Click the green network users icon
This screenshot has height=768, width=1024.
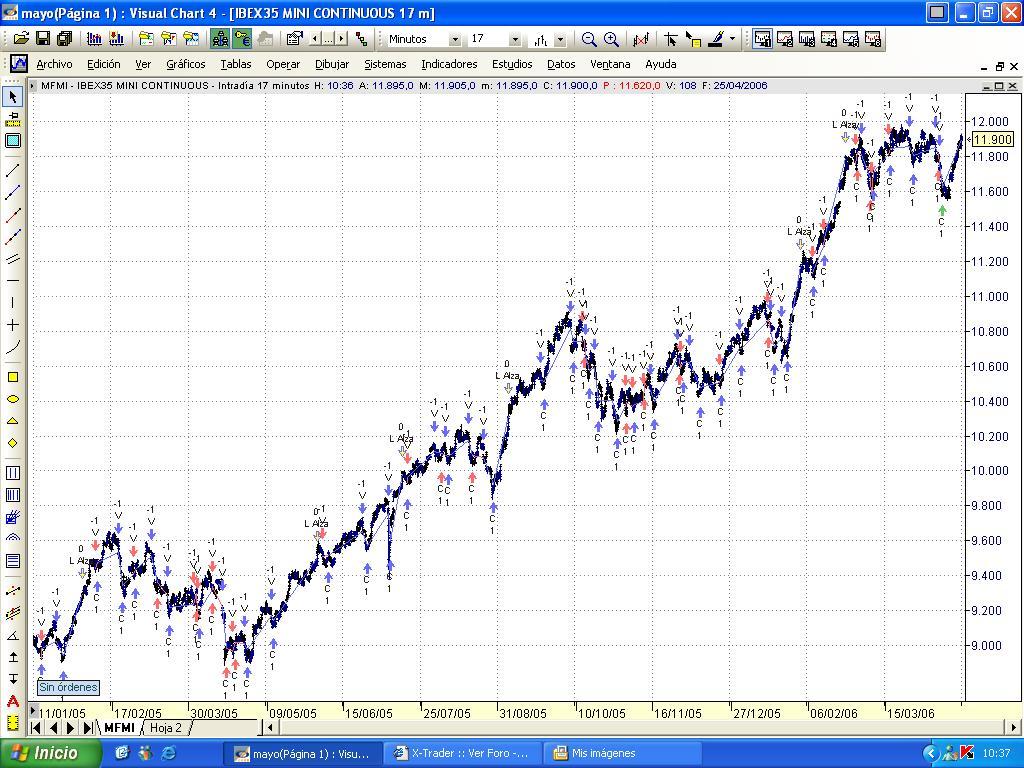coord(220,39)
